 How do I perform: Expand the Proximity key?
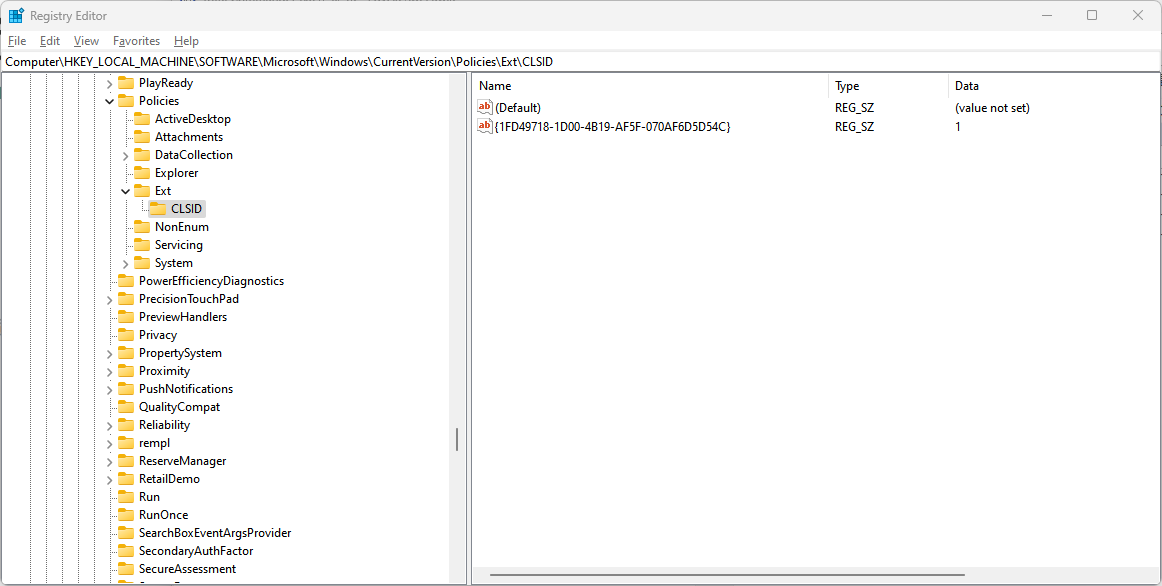[110, 372]
